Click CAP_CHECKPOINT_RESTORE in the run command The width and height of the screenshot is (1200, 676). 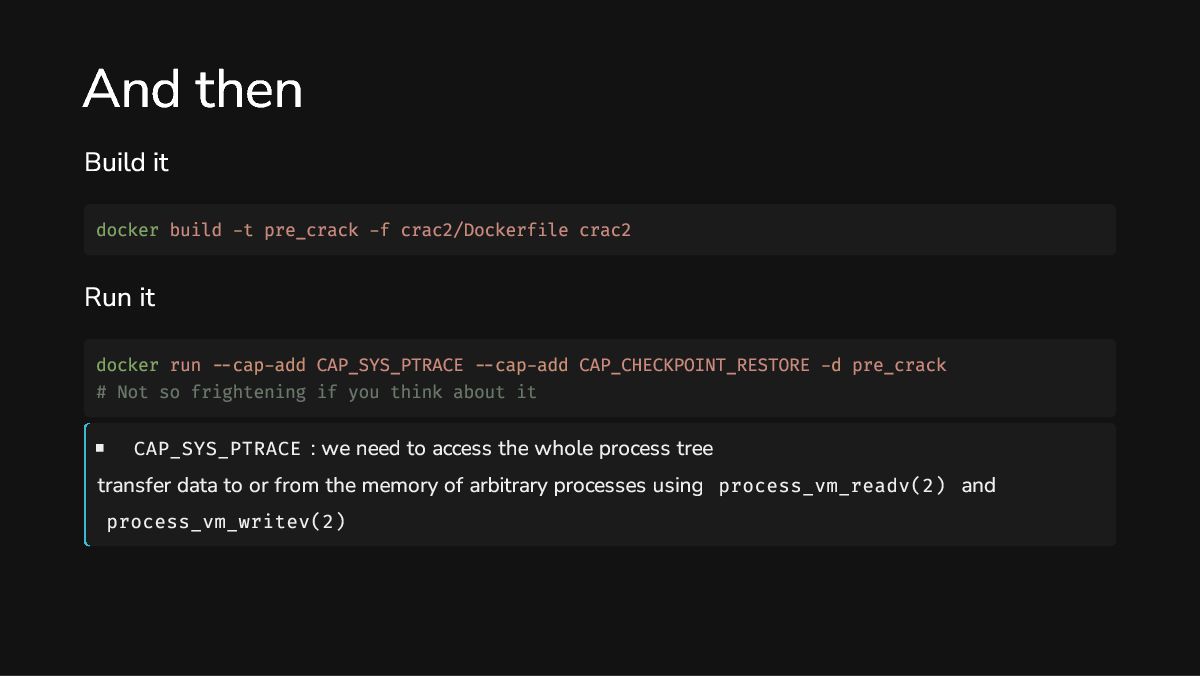click(694, 365)
